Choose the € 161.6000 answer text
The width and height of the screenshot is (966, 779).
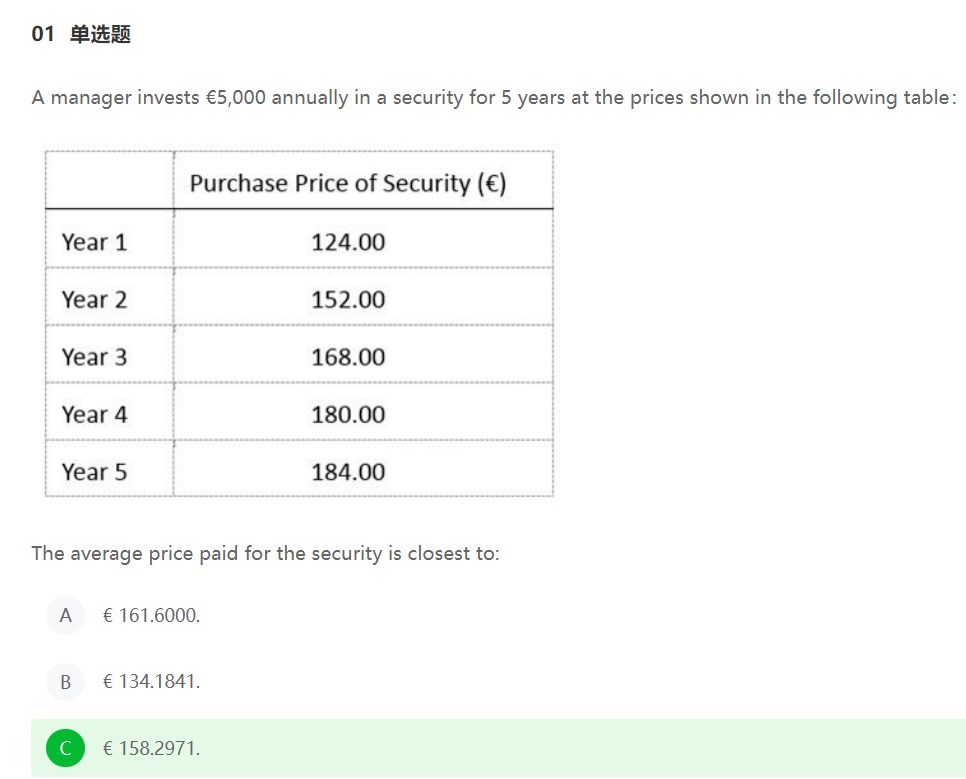point(151,615)
